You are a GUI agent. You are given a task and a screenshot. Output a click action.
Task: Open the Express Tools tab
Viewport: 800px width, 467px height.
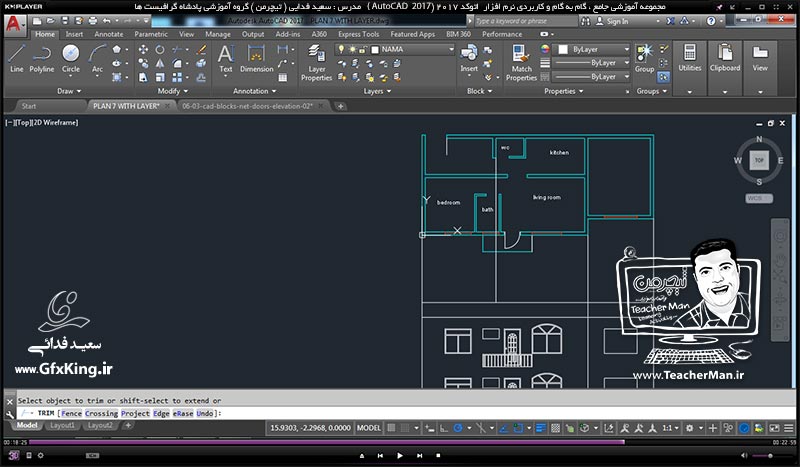[x=358, y=34]
